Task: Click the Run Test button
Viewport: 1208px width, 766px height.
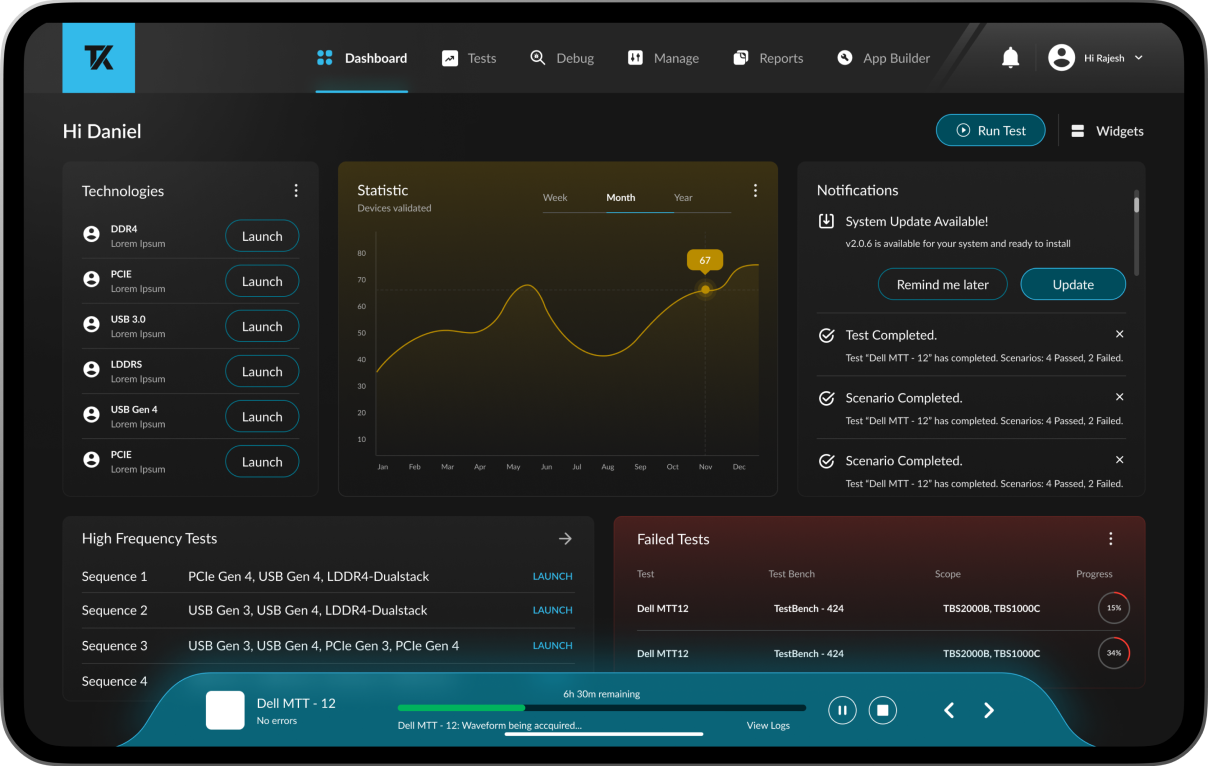Action: [x=990, y=130]
